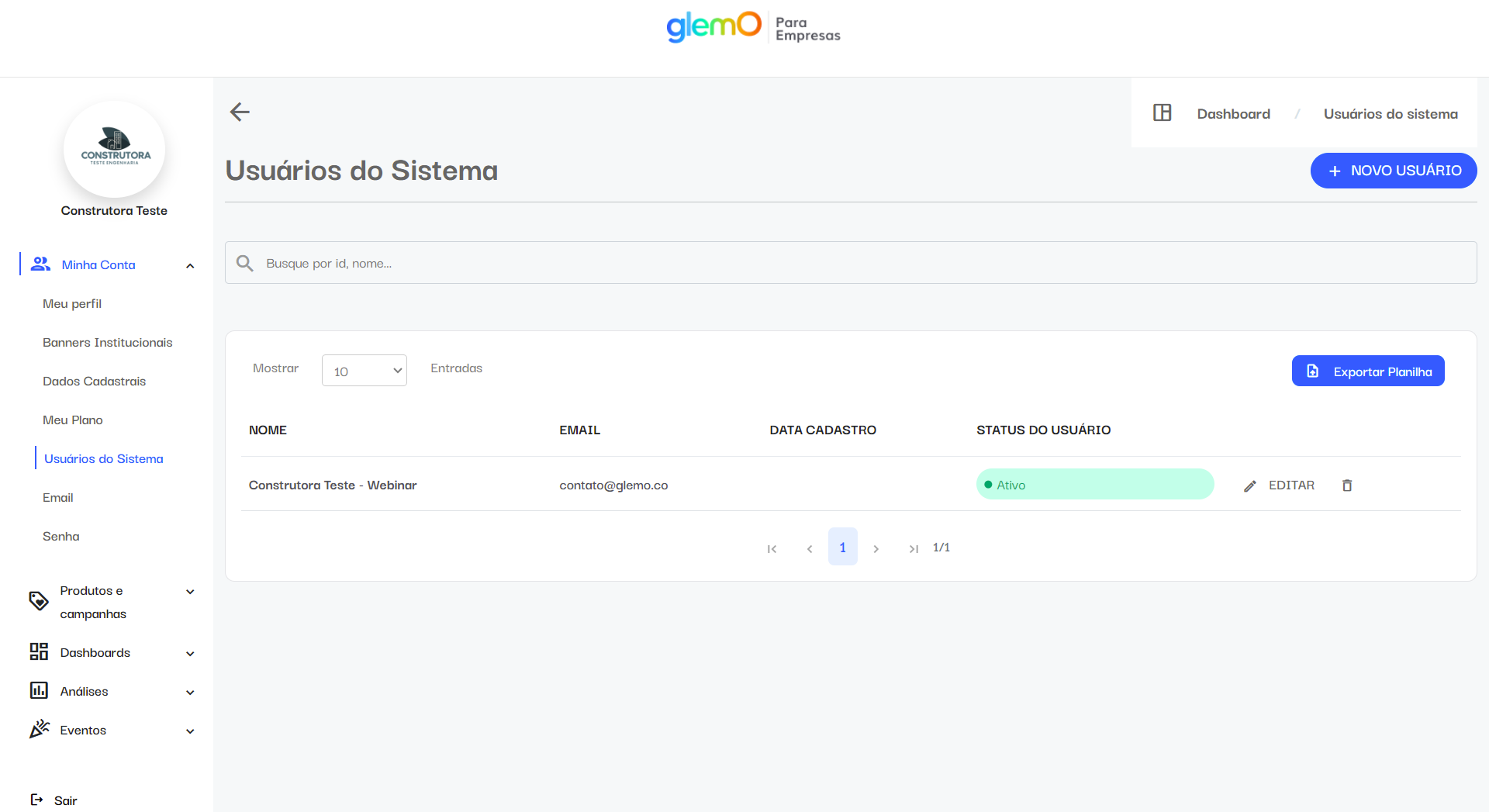Click the back arrow icon

tap(240, 112)
